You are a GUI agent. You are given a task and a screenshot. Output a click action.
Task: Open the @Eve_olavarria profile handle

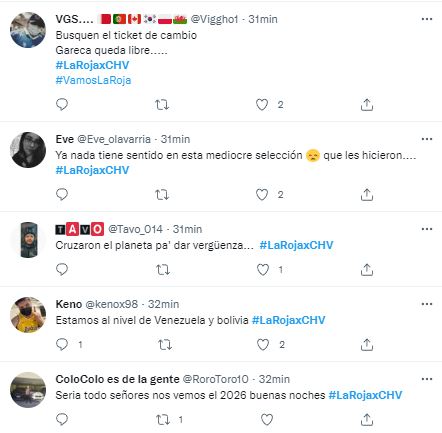[114, 139]
